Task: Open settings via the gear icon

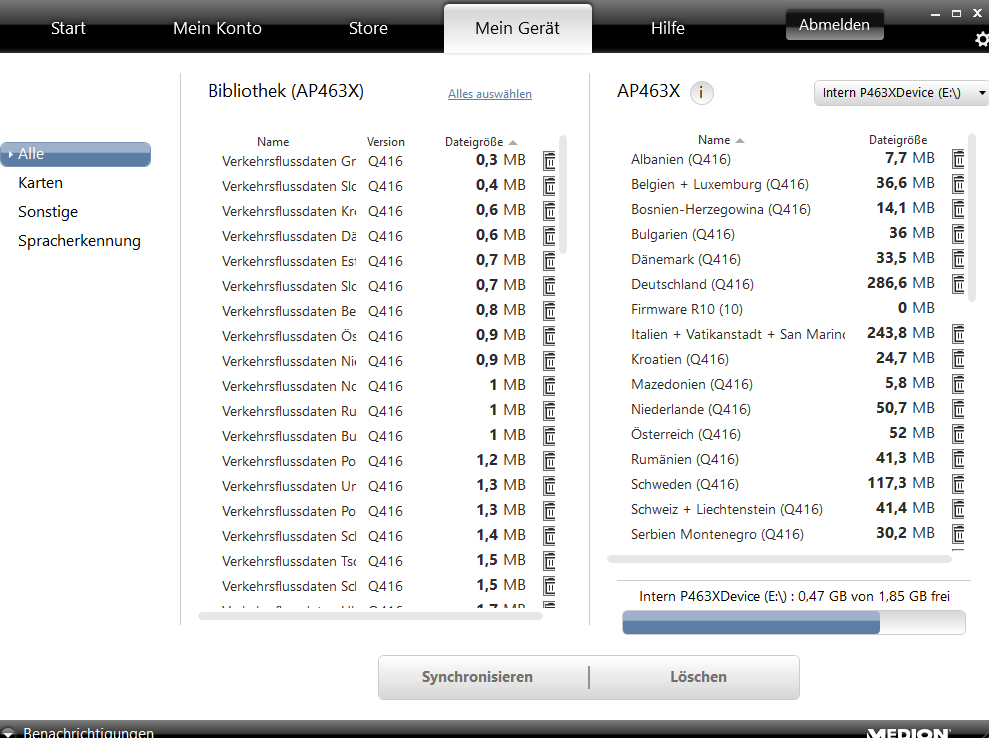Action: click(981, 40)
